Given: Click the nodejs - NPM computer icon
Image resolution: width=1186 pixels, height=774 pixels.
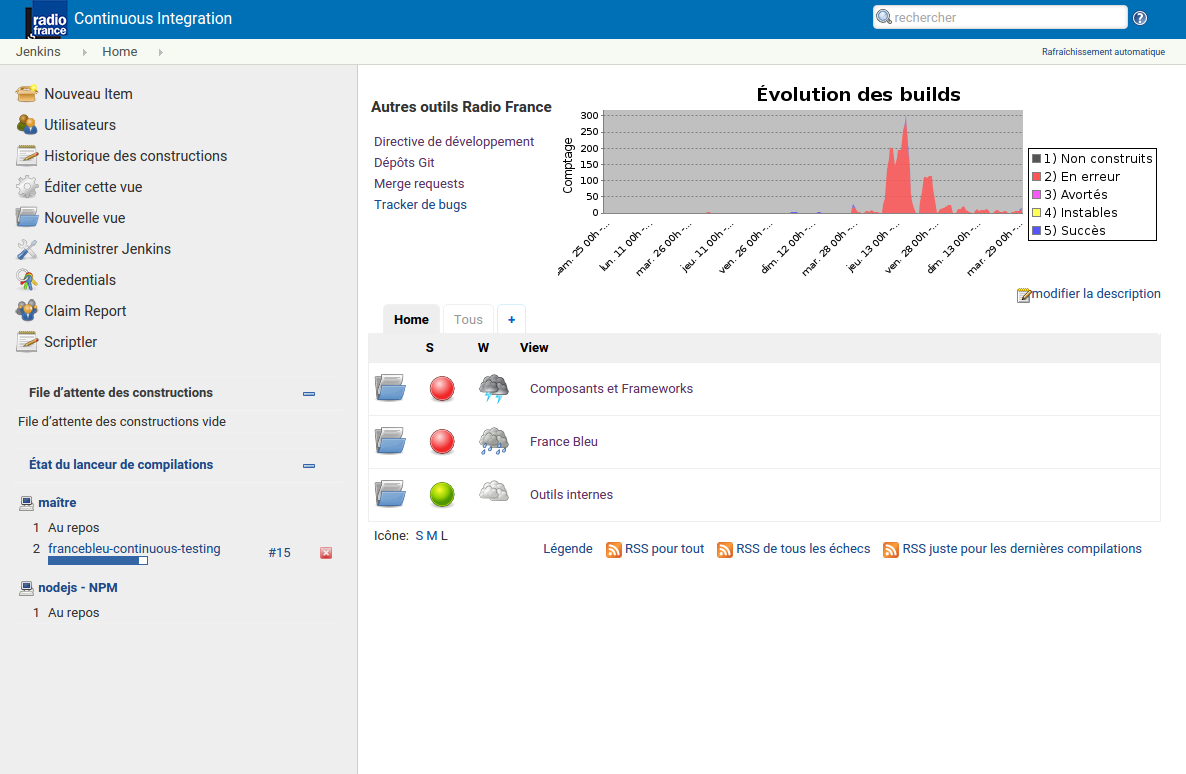Looking at the screenshot, I should point(26,588).
